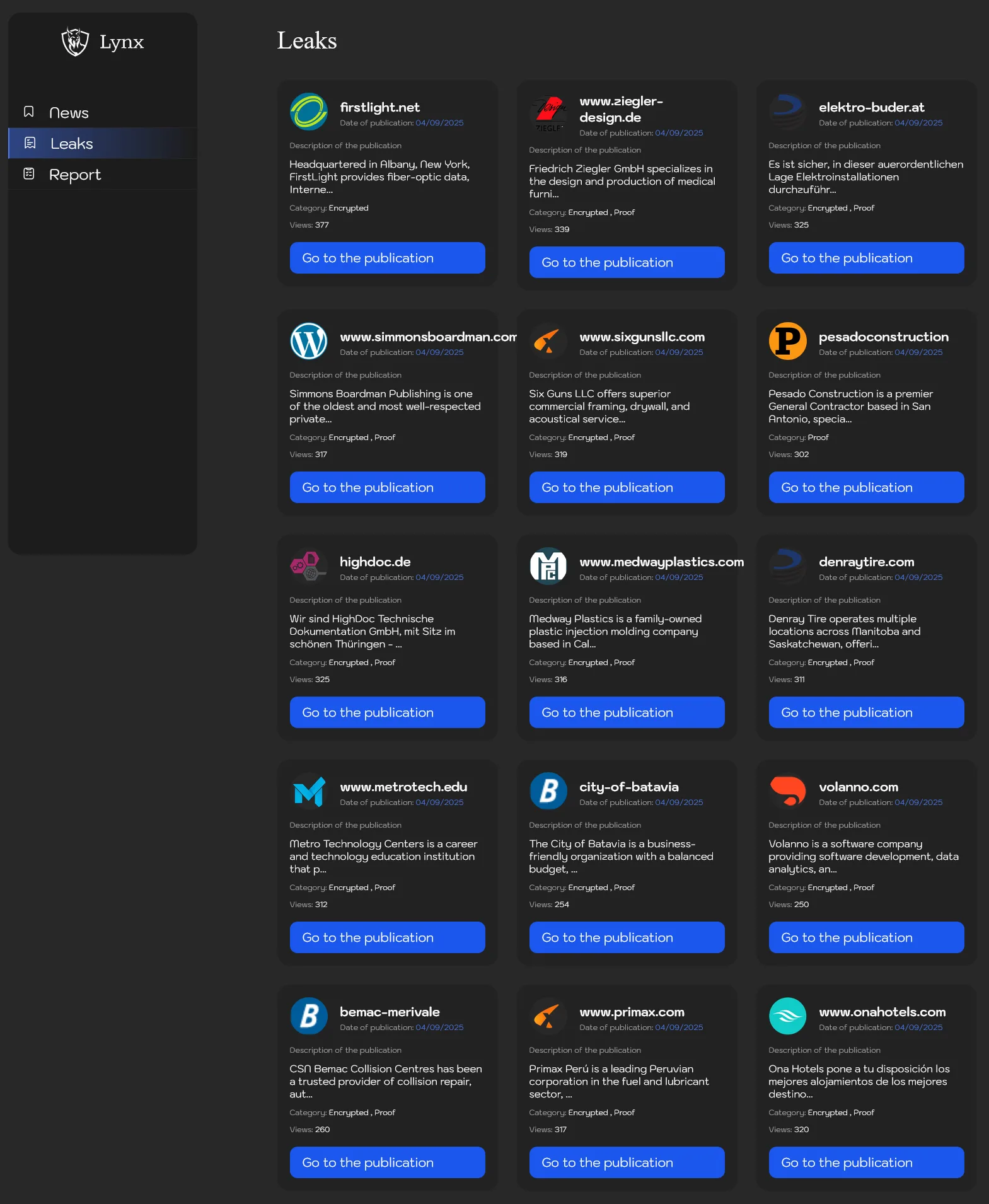
Task: Click the Lynx logo icon in the sidebar
Action: (x=75, y=42)
